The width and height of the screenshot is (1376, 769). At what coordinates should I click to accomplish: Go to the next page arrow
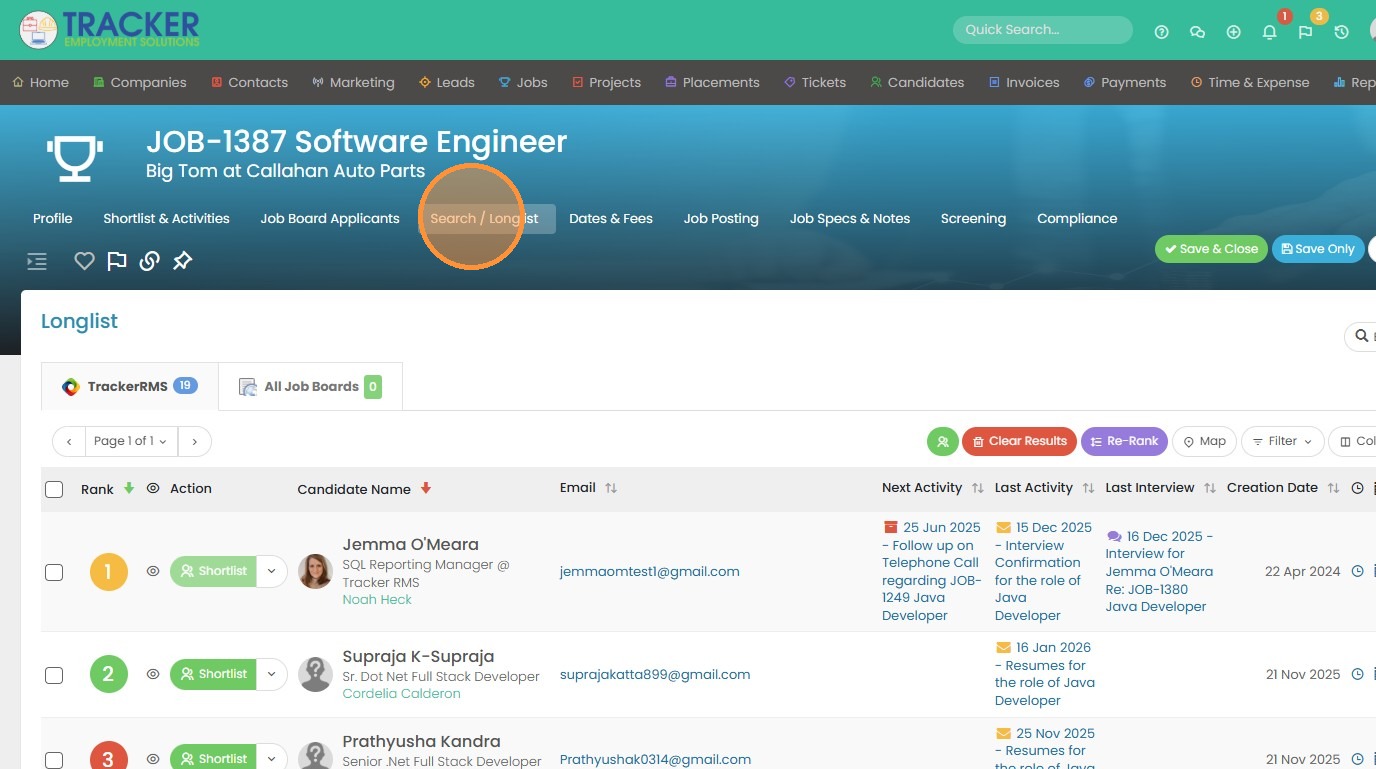(195, 441)
